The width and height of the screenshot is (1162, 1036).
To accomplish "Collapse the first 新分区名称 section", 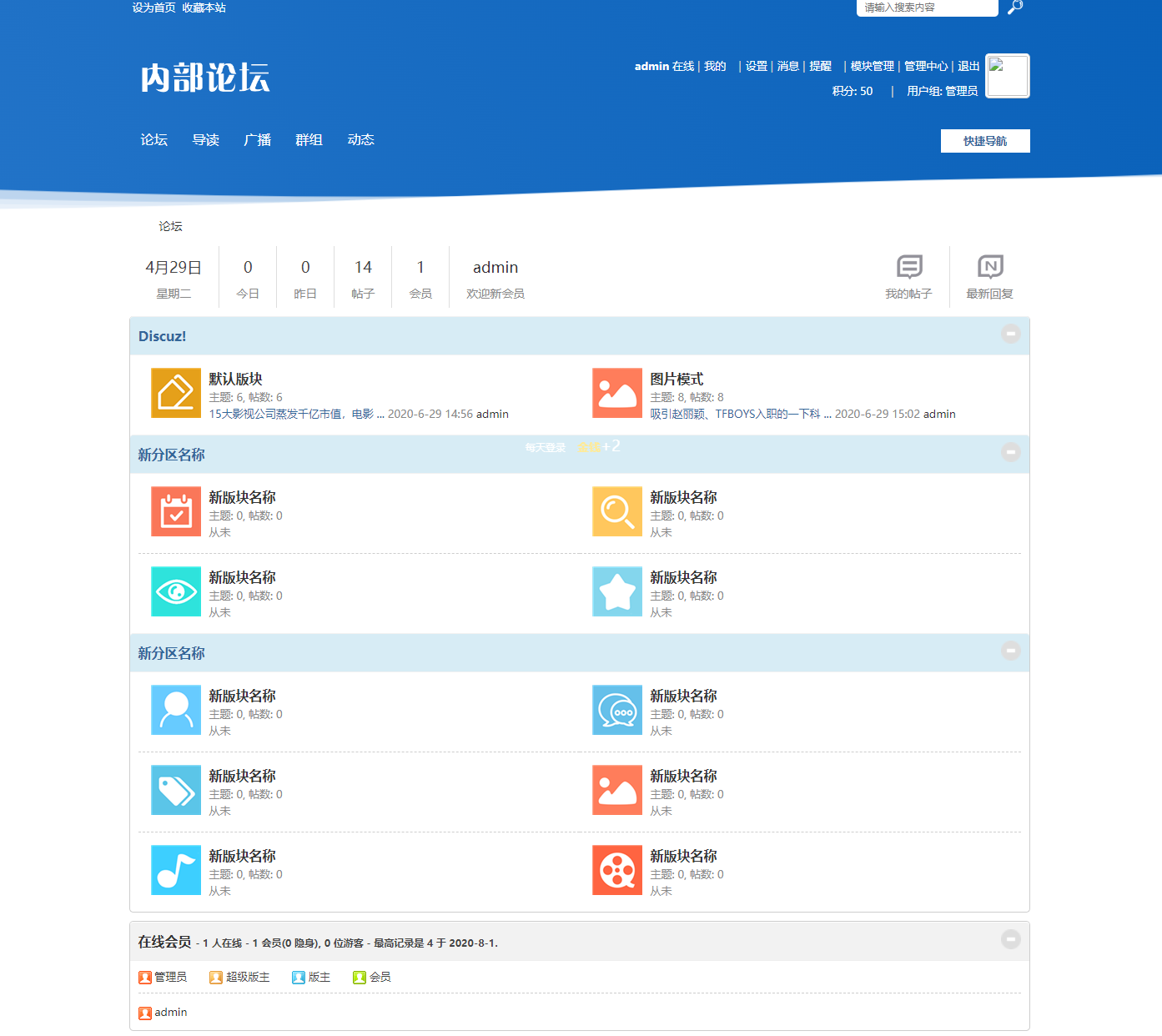I will pyautogui.click(x=1010, y=452).
